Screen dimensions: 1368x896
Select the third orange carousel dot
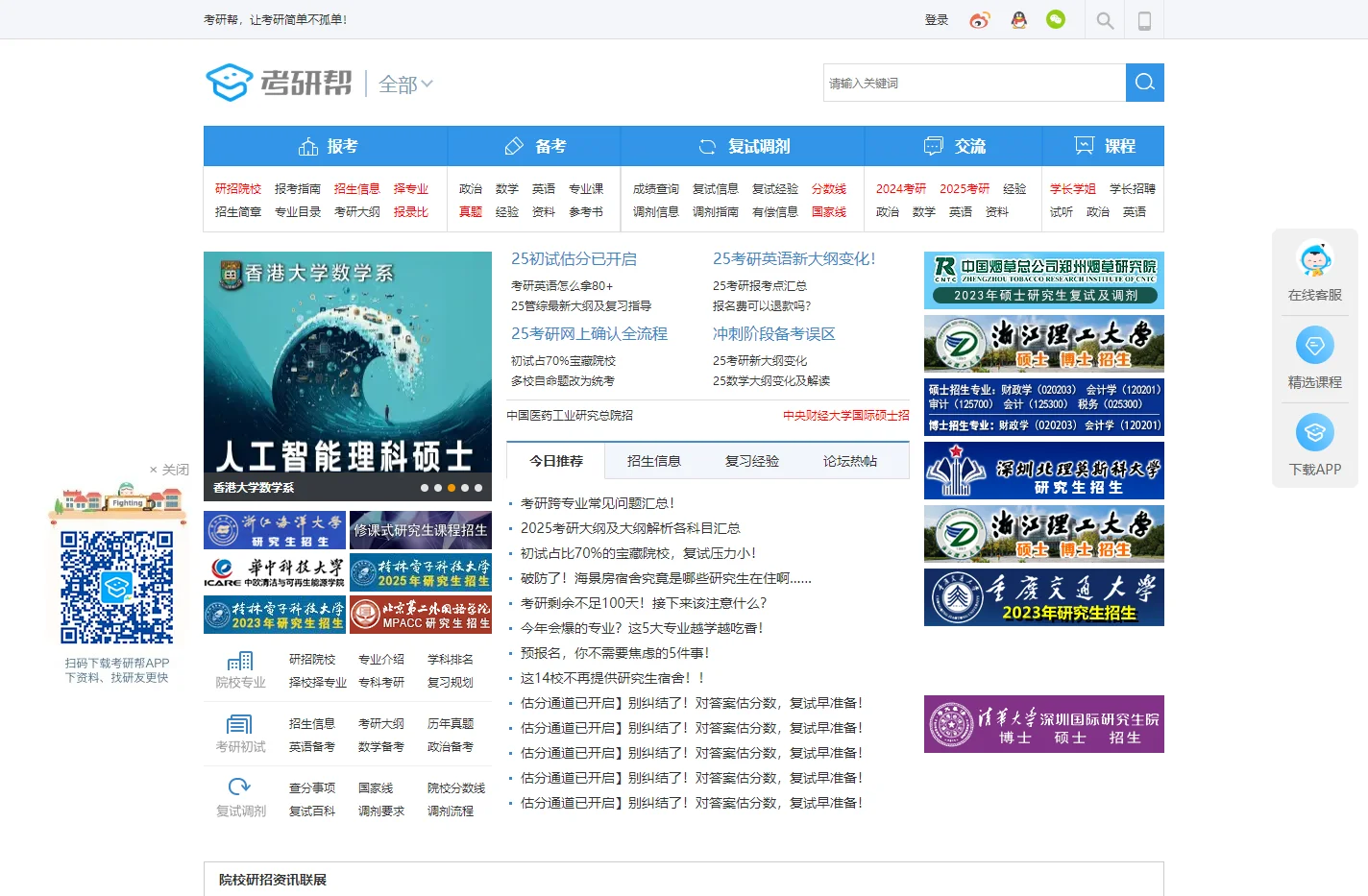tap(452, 488)
